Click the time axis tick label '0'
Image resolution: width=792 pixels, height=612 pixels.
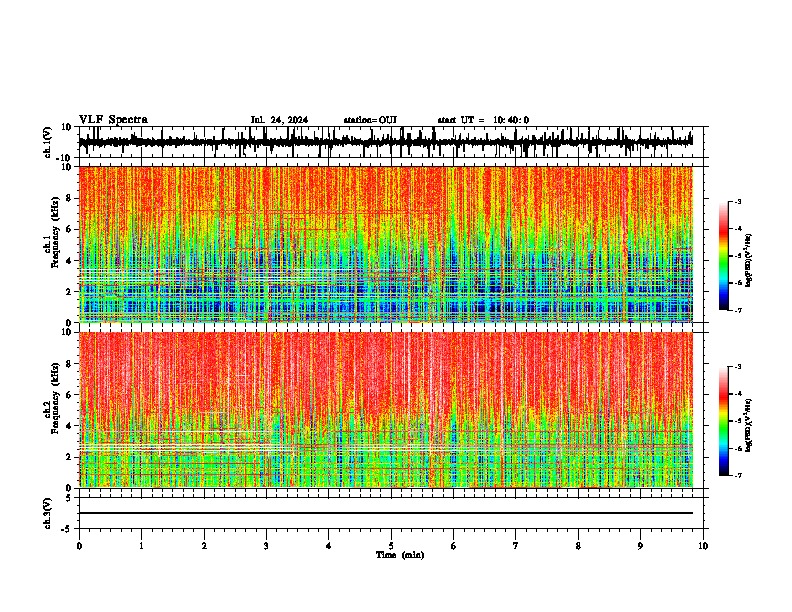[79, 546]
